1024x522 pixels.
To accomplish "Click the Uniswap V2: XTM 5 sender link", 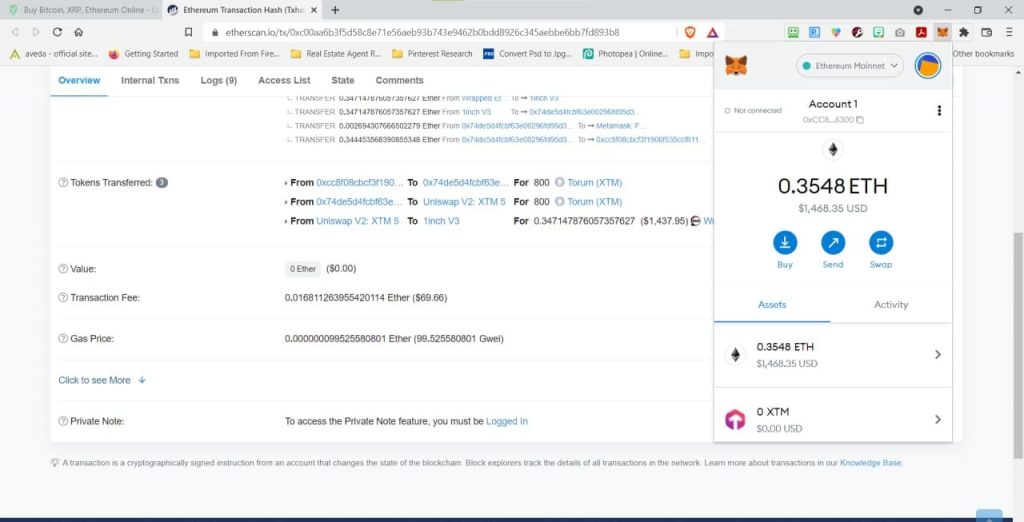I will coord(357,221).
